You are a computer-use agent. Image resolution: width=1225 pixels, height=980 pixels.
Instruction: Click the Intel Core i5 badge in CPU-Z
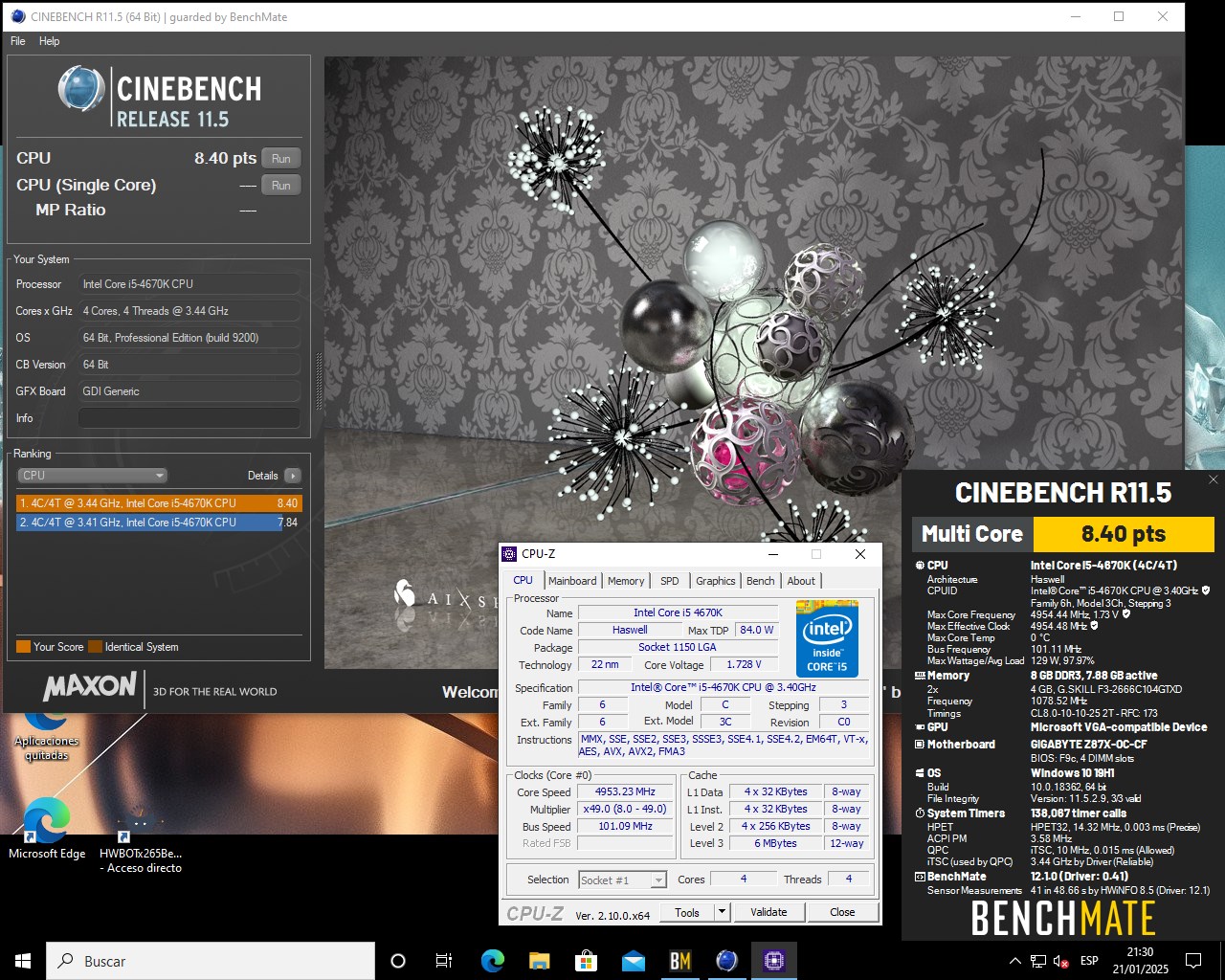(x=827, y=638)
